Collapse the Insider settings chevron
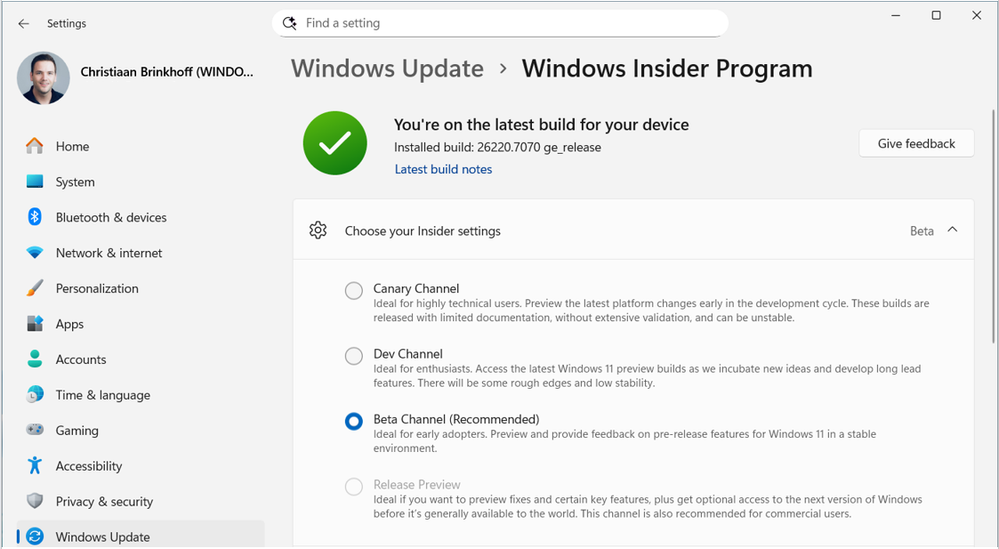The image size is (999, 549). click(x=952, y=230)
